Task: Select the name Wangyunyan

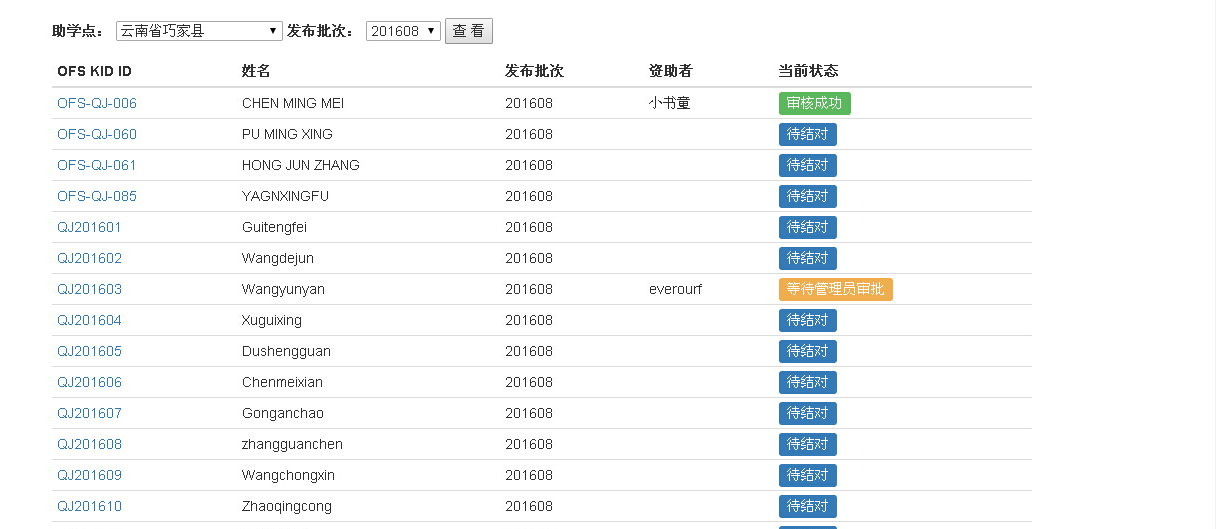Action: 283,289
